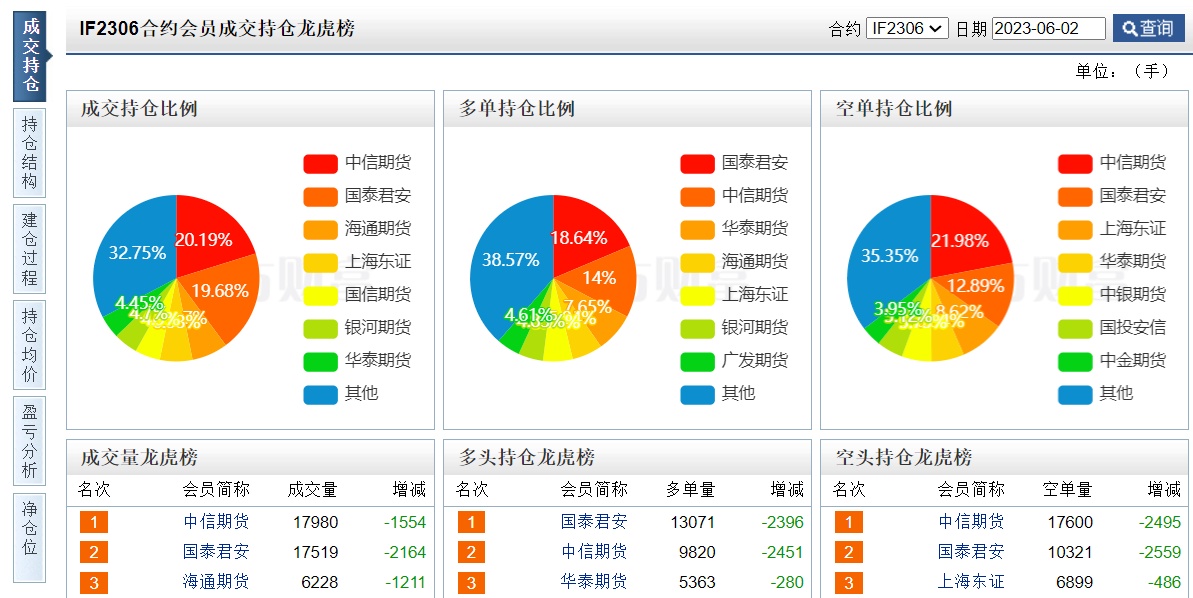Open the 建仓过程 sidebar tab
The image size is (1193, 598).
pyautogui.click(x=30, y=249)
